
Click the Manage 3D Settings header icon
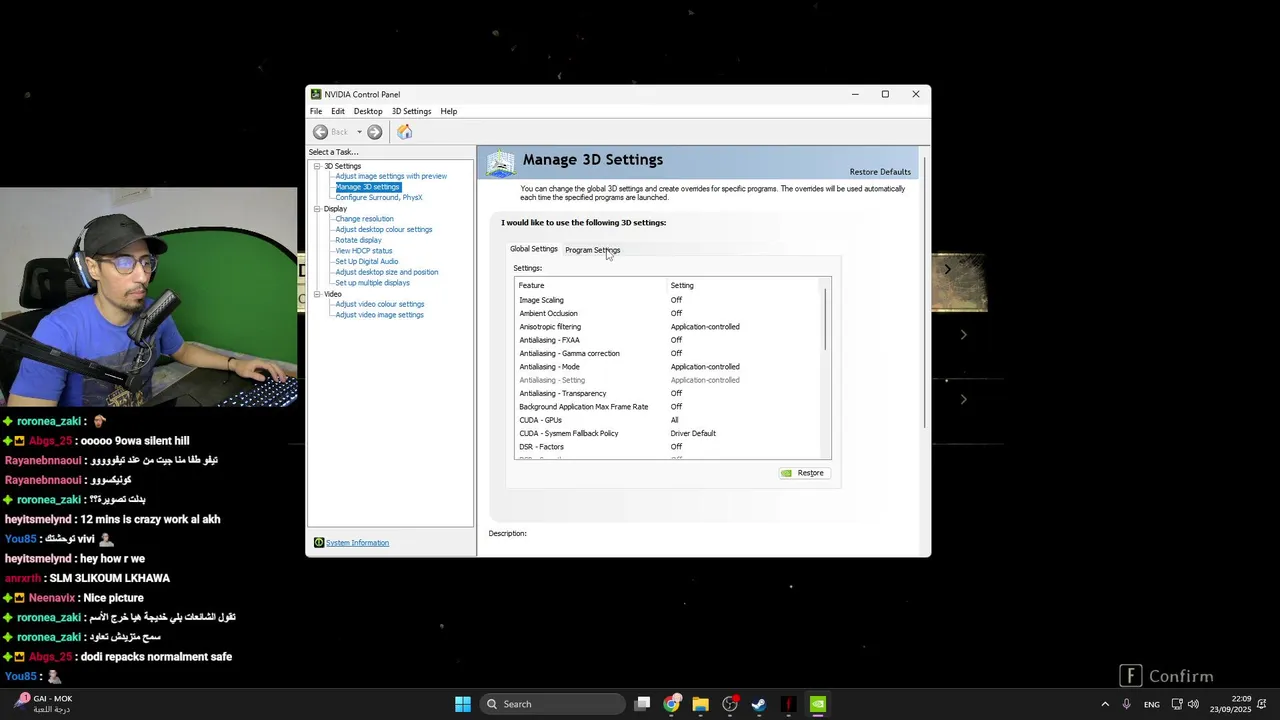501,163
